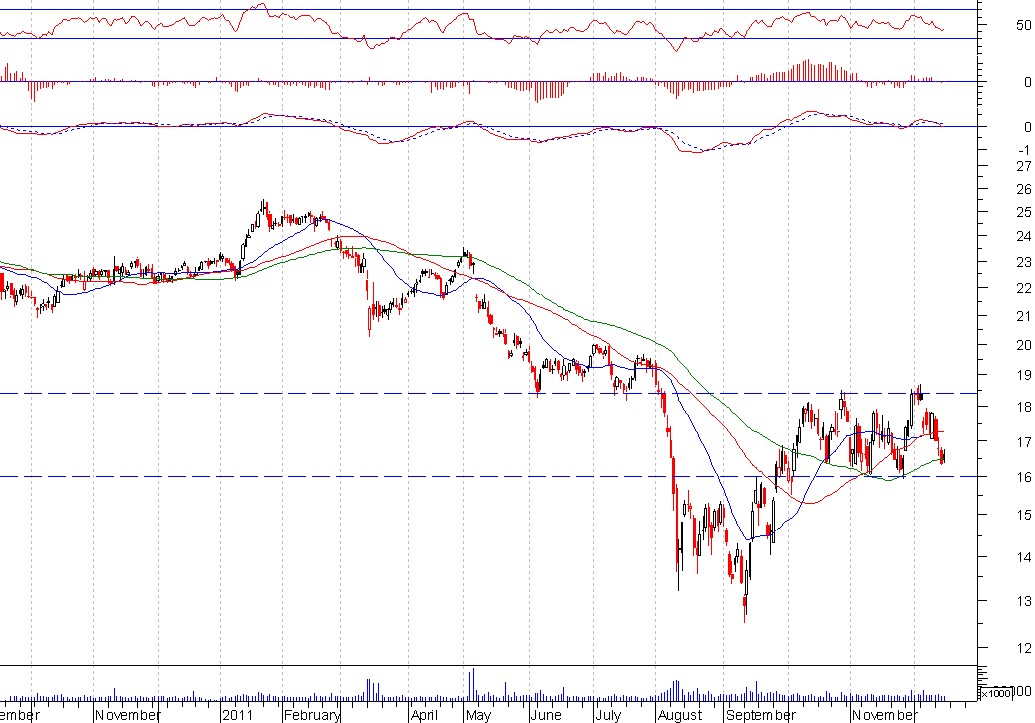Click the 17 price axis label
Viewport: 1035px width, 723px height.
click(x=1023, y=441)
